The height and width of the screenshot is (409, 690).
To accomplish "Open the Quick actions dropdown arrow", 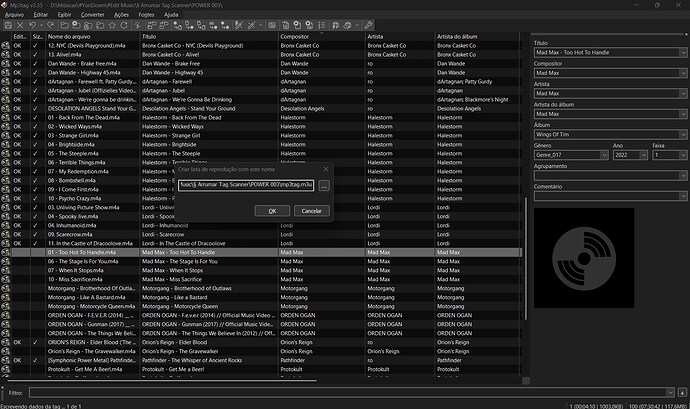I will coord(261,25).
